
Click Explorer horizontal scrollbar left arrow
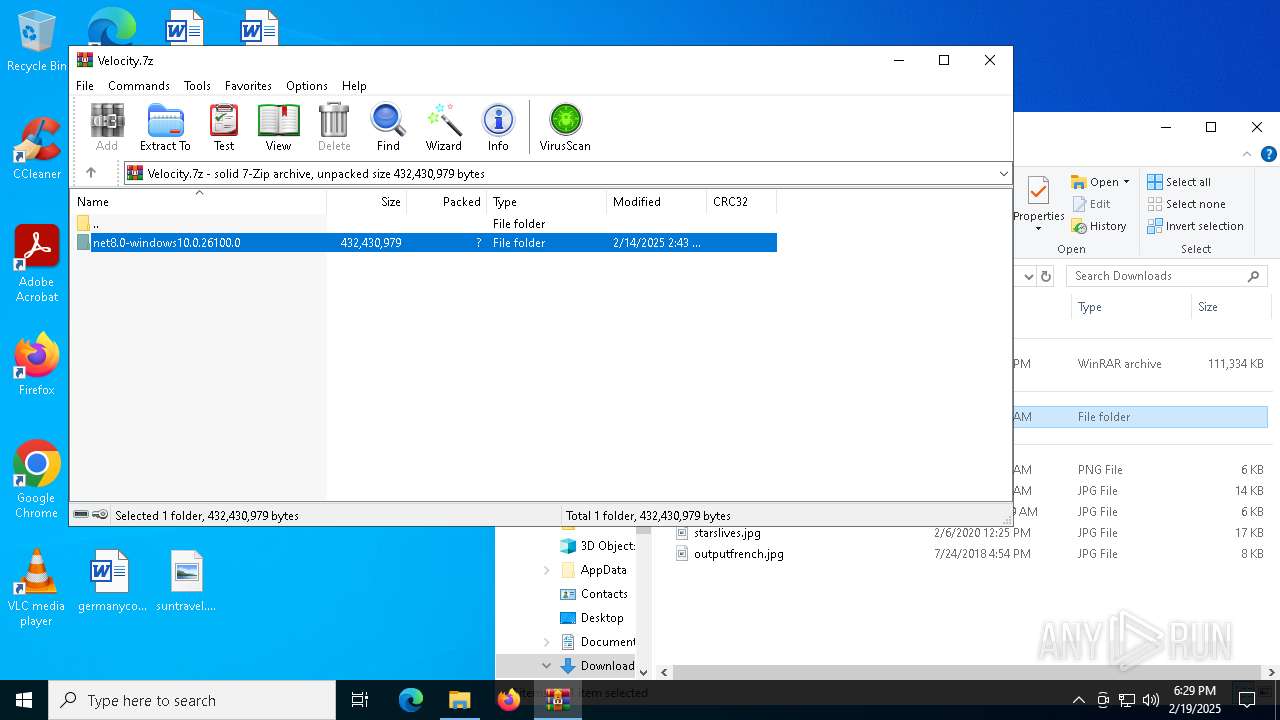pos(665,673)
